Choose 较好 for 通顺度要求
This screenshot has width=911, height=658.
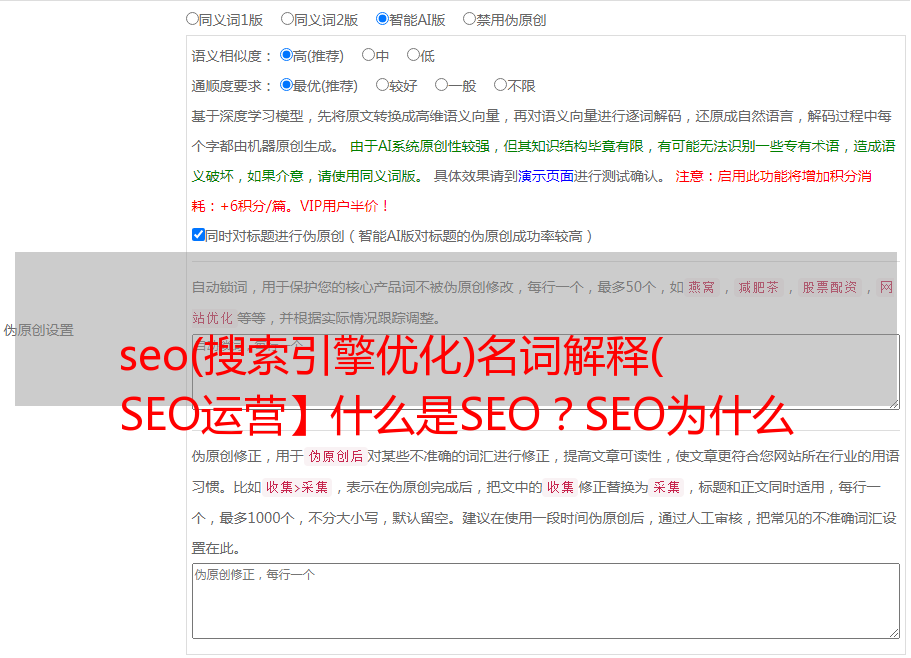point(382,85)
